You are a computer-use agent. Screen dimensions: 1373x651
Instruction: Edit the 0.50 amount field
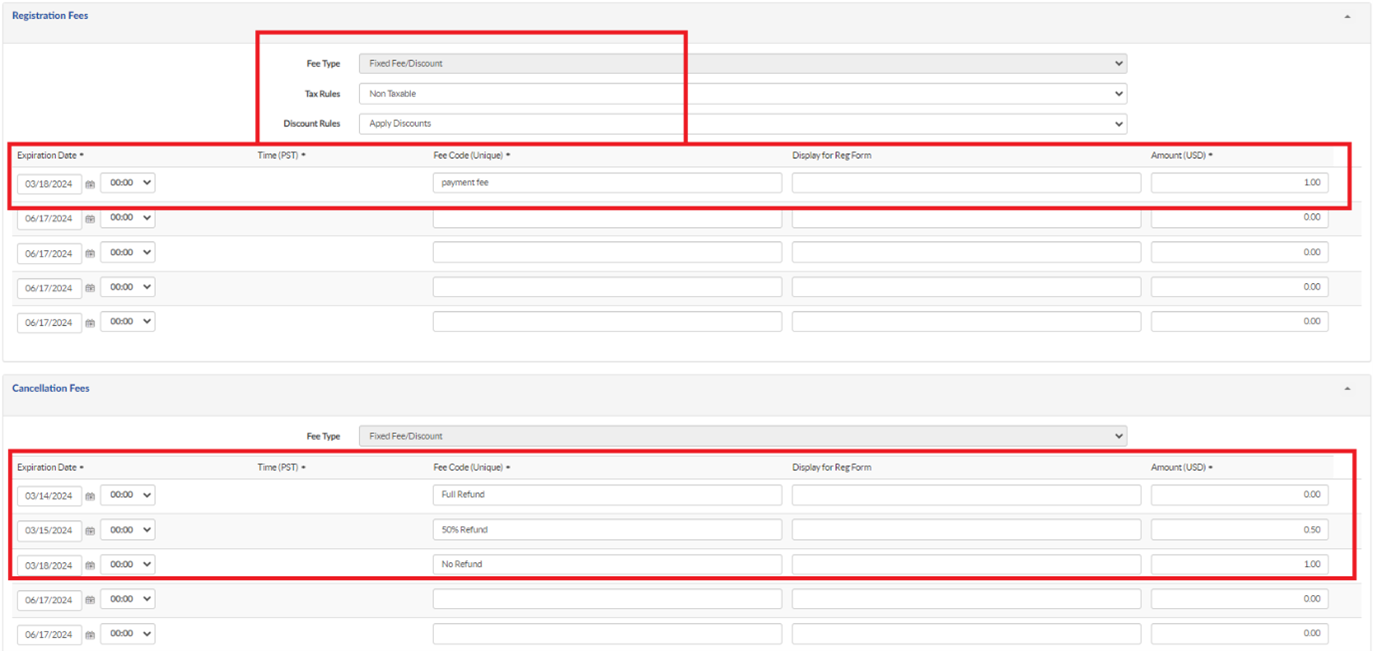pos(1239,529)
